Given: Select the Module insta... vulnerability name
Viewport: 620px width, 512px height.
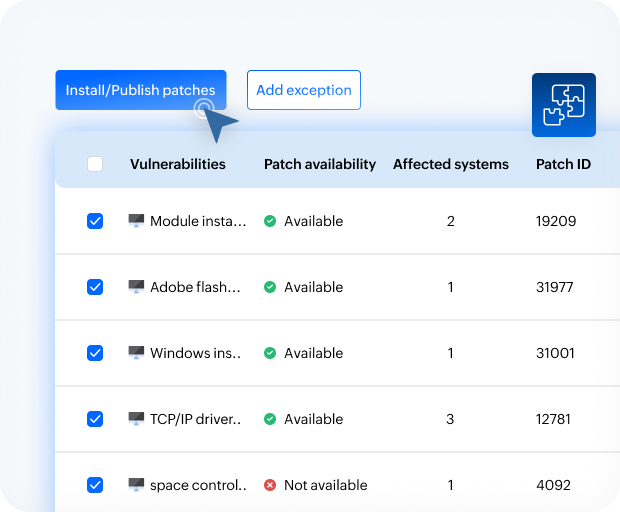Looking at the screenshot, I should (198, 221).
